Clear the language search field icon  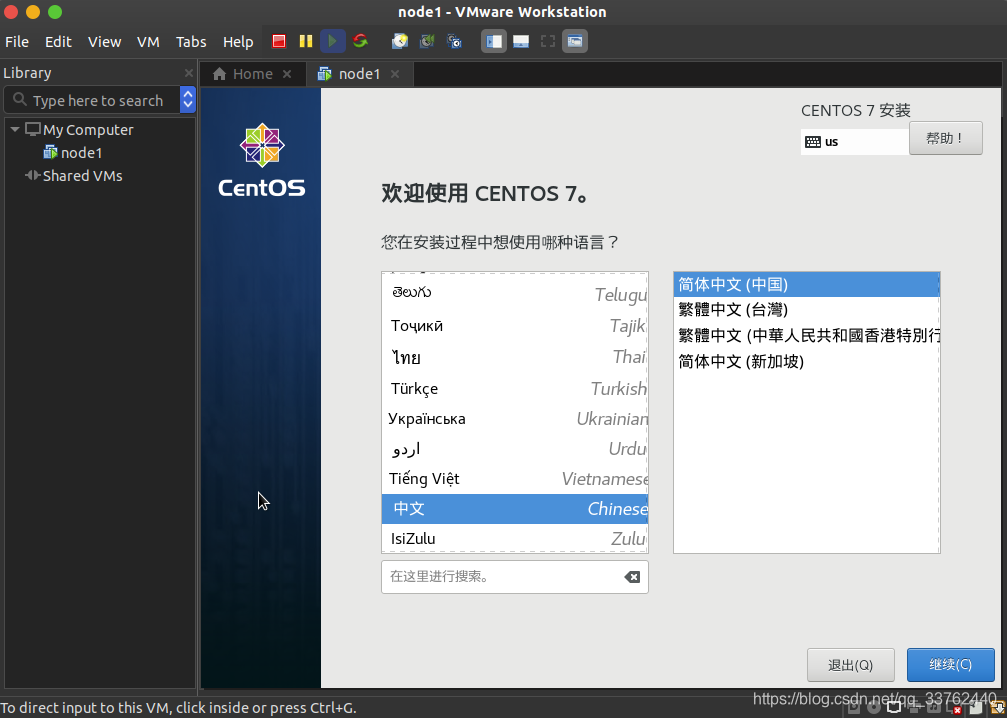click(632, 577)
